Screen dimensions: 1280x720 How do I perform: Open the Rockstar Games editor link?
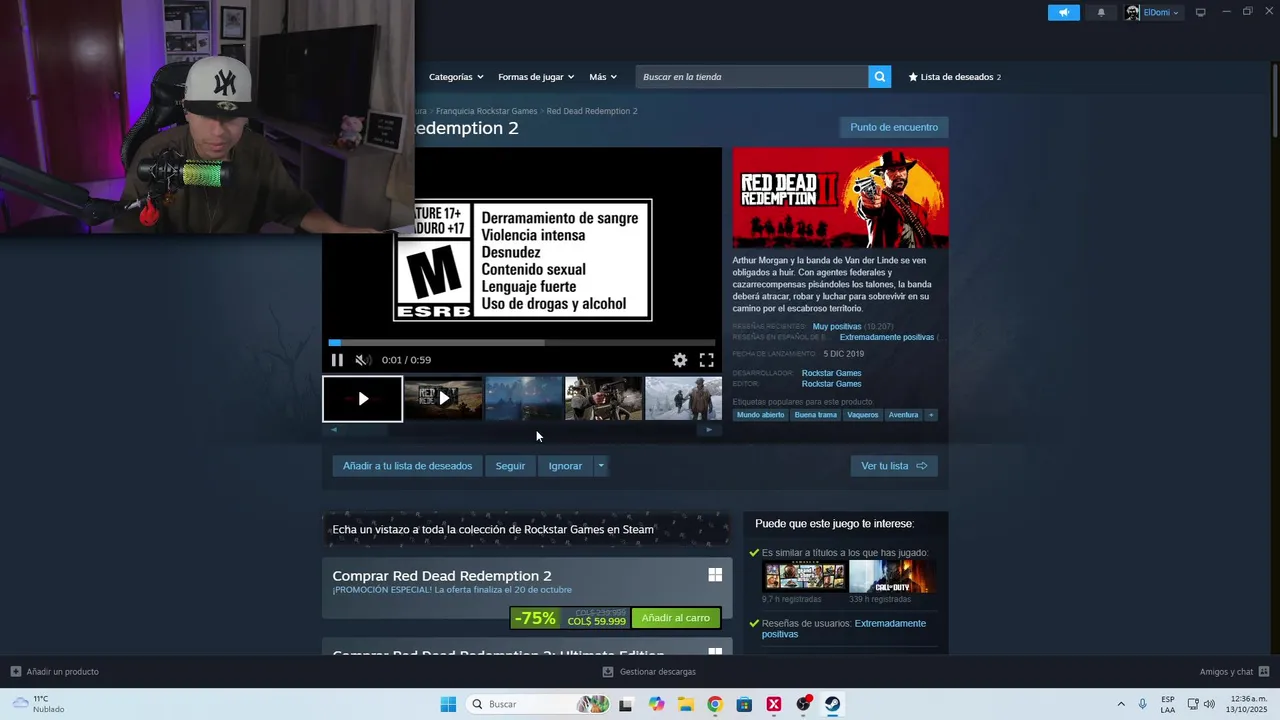coord(831,384)
